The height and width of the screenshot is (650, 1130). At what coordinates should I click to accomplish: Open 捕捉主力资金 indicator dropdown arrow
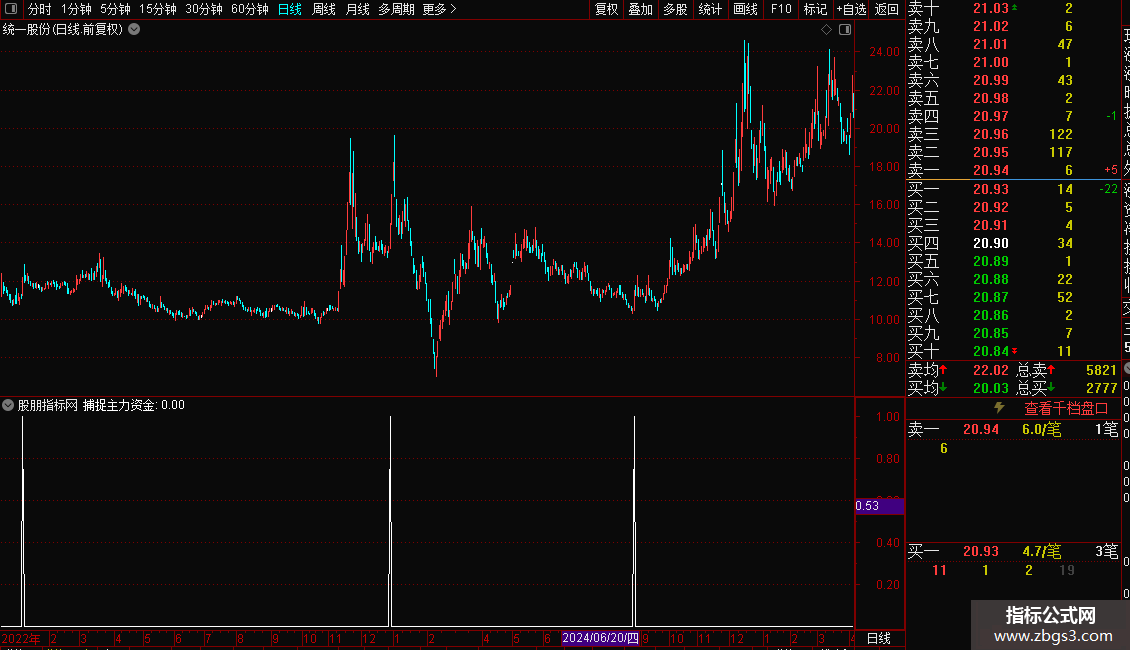click(8, 405)
